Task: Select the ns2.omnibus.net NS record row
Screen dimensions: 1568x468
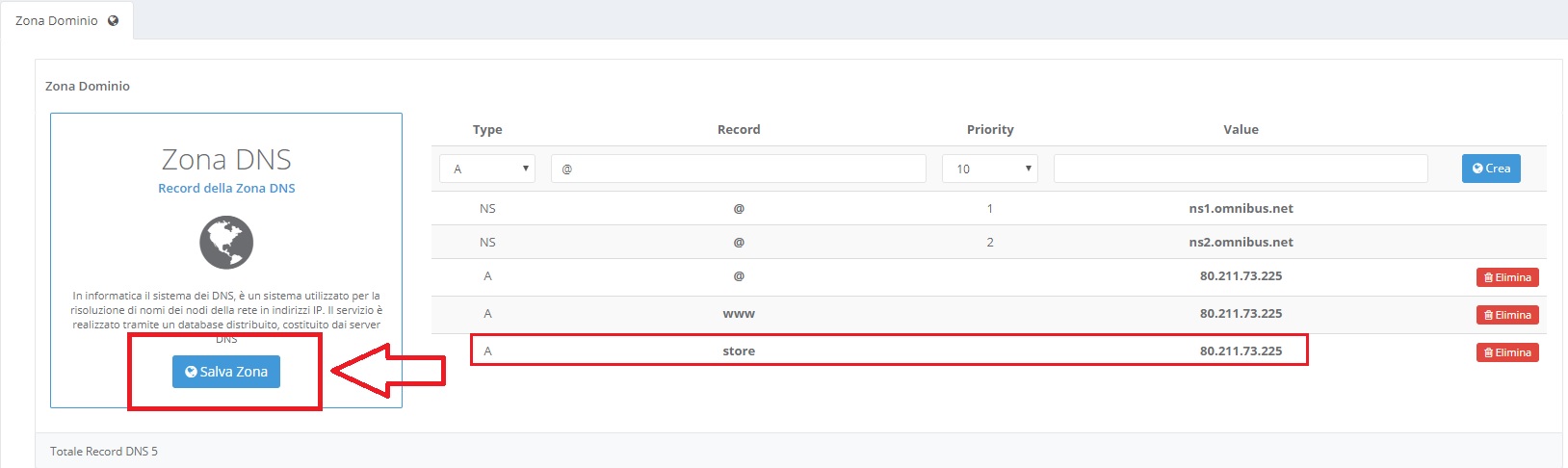Action: [x=1241, y=243]
